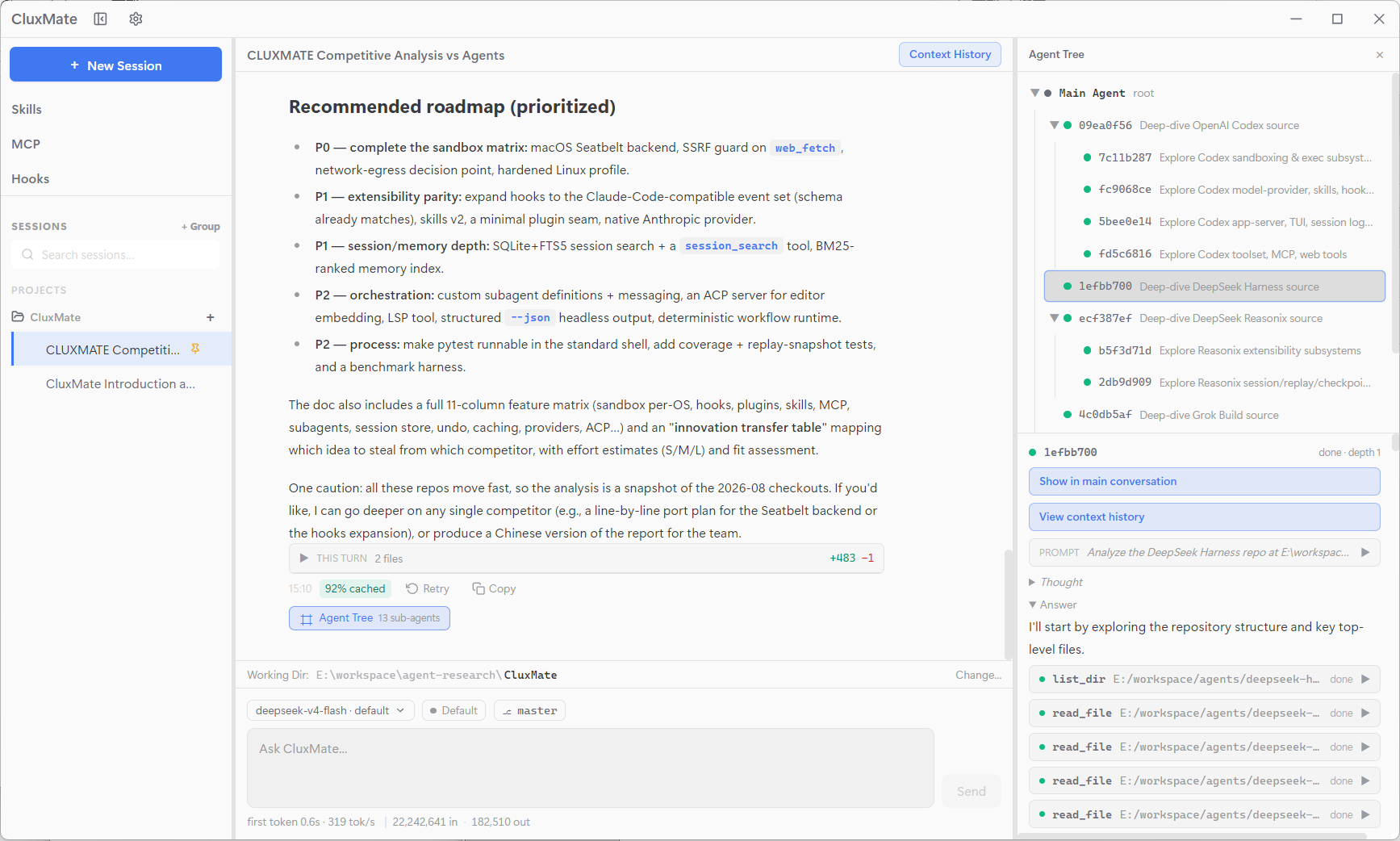Maximize the ClusMate window

[1337, 19]
